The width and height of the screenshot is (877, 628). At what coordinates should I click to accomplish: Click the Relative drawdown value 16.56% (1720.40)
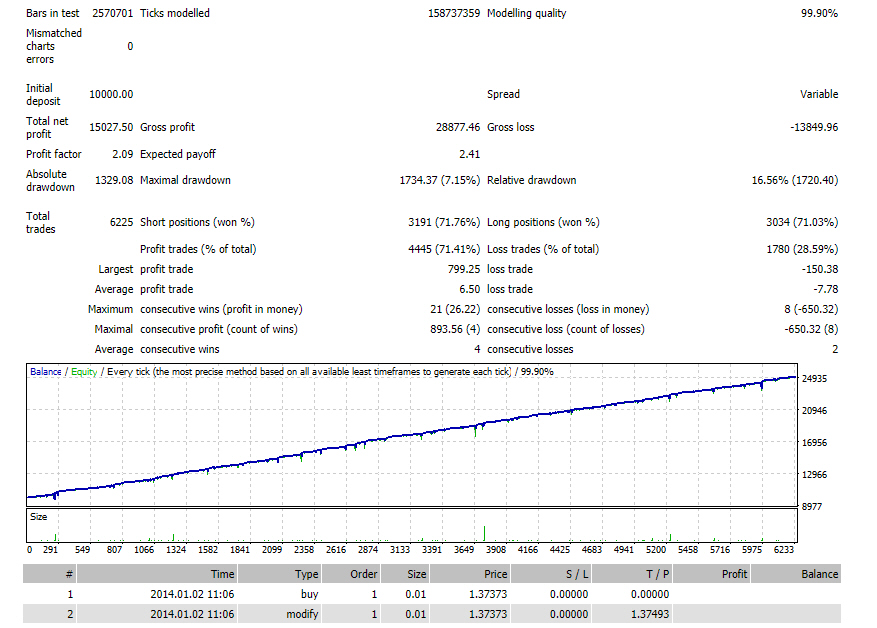795,180
